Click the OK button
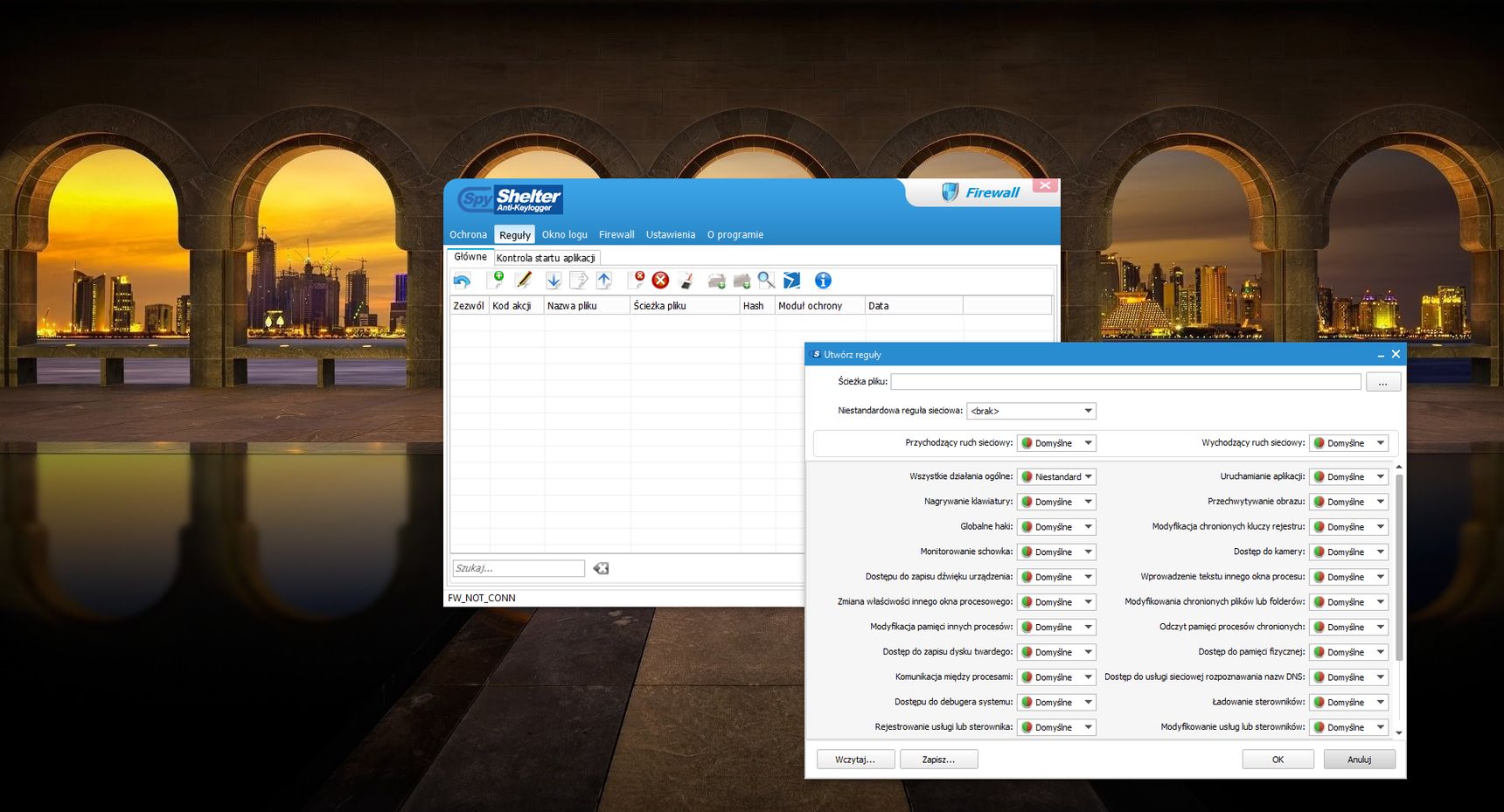Screen dimensions: 1504x812 pyautogui.click(x=1278, y=760)
